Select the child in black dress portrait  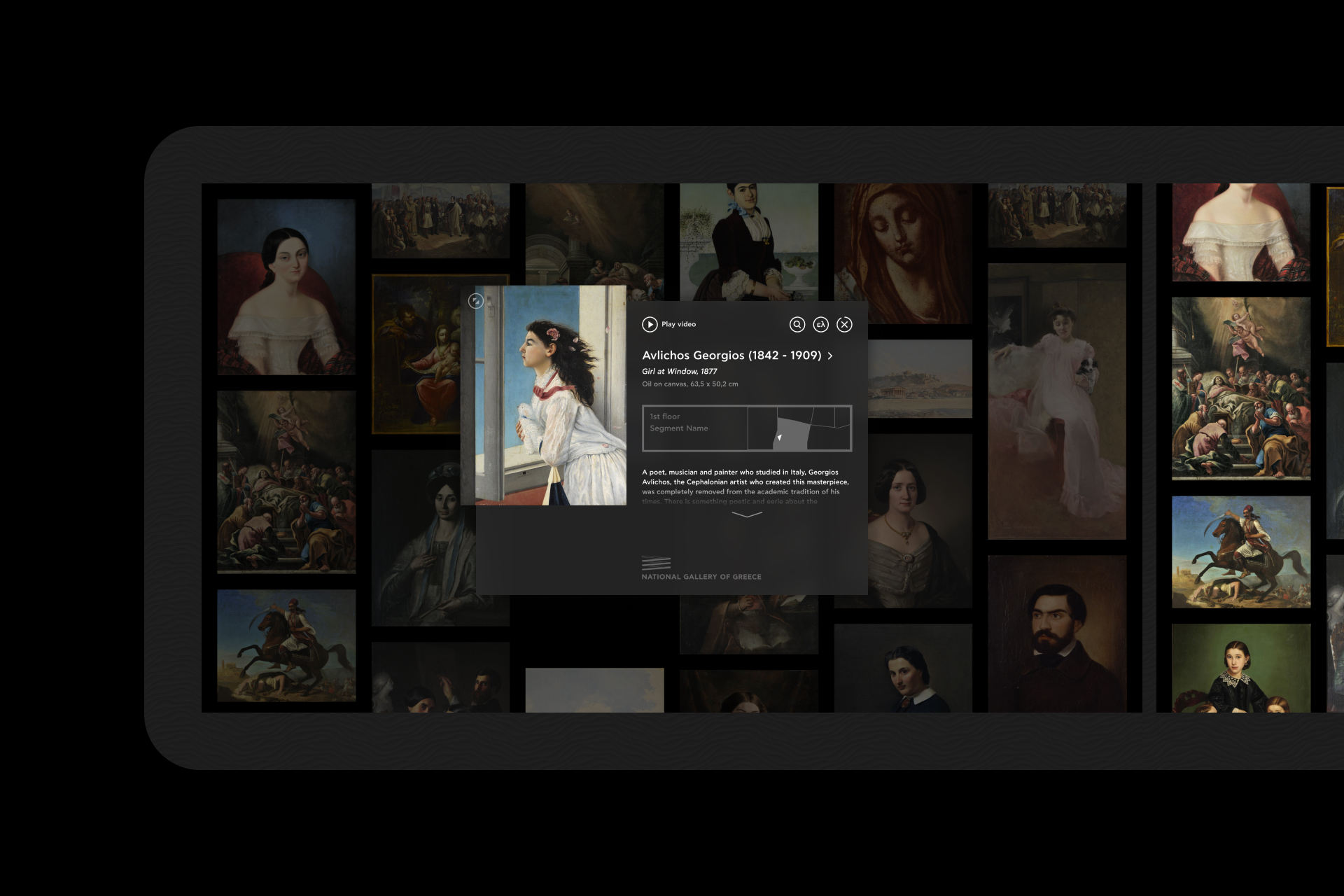pyautogui.click(x=1240, y=668)
